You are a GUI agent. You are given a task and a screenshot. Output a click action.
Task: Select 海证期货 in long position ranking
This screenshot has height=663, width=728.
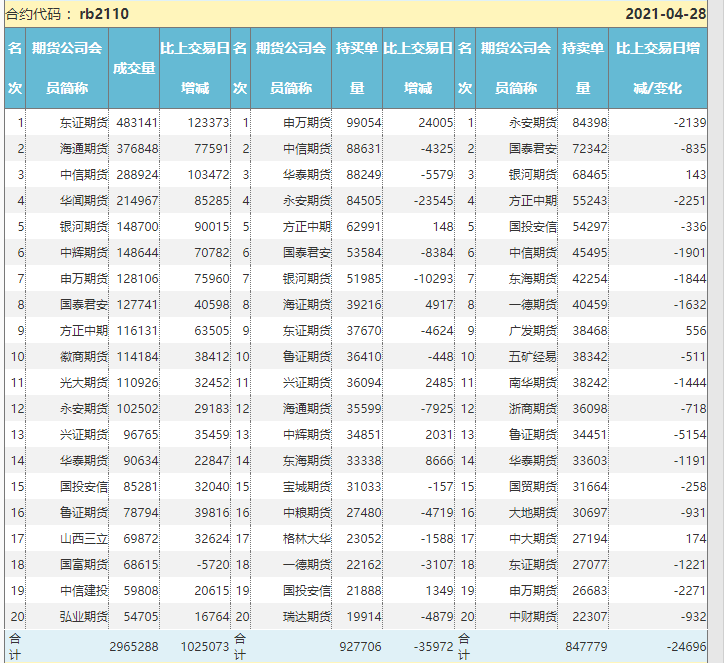tap(307, 305)
